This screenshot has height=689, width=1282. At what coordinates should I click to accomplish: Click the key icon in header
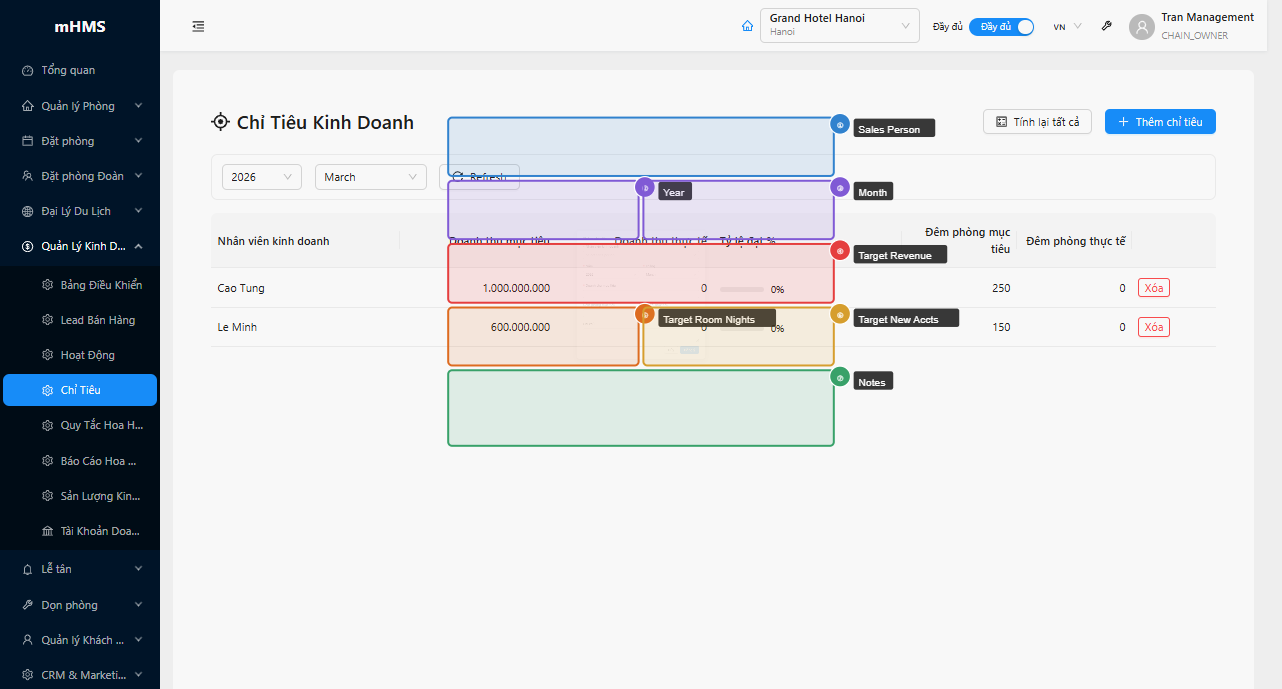1107,27
